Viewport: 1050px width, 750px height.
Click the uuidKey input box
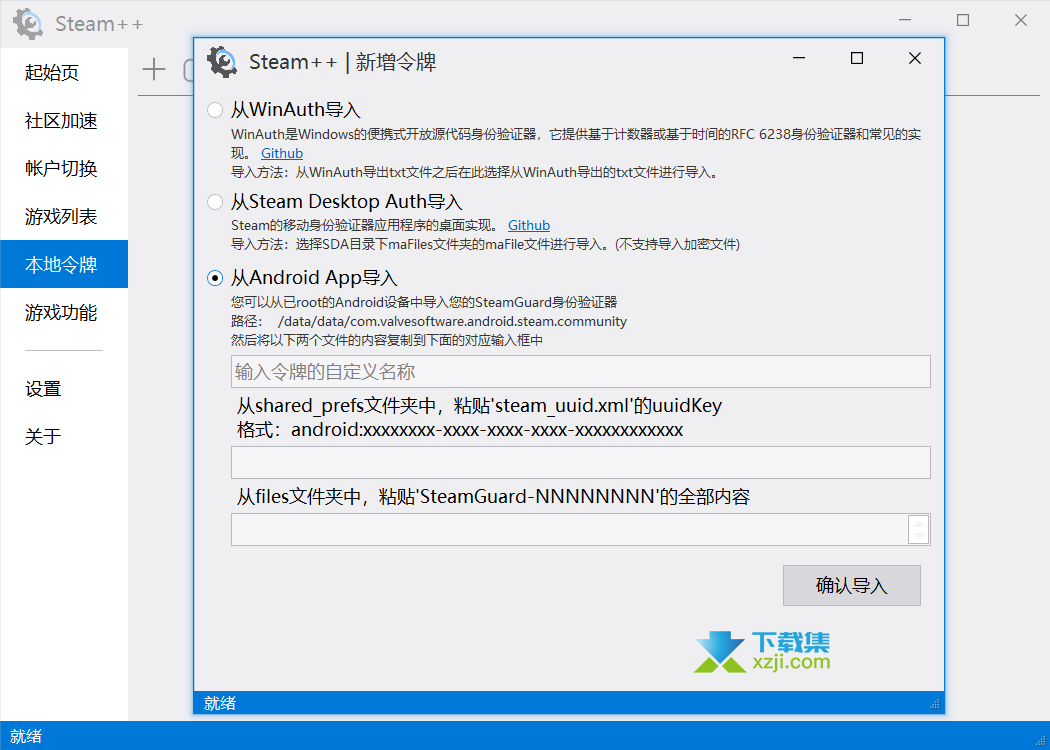(581, 463)
